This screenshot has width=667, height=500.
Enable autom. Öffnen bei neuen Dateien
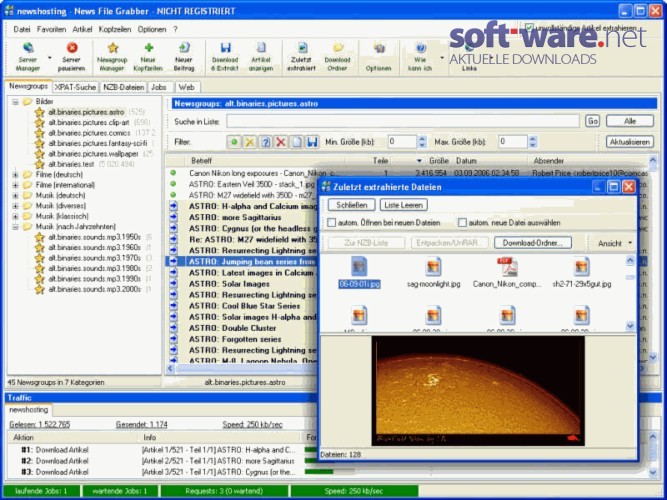332,223
